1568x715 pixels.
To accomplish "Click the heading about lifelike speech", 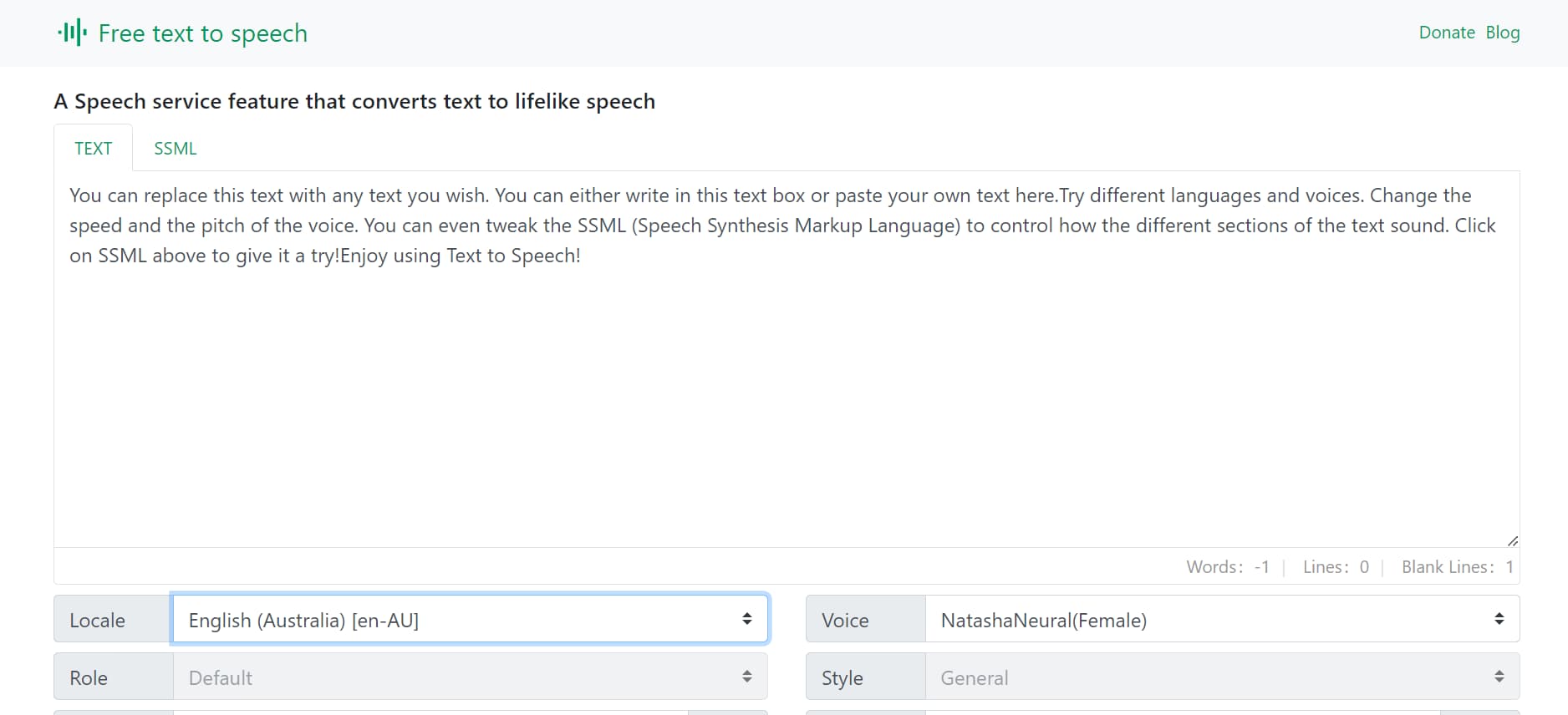I will 354,101.
